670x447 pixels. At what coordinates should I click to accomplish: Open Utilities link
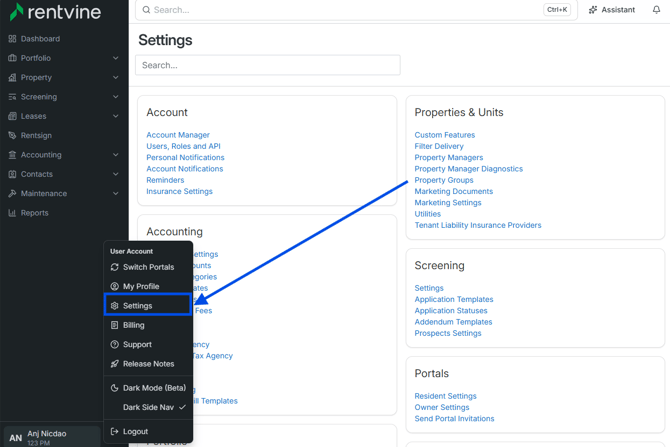coord(428,214)
